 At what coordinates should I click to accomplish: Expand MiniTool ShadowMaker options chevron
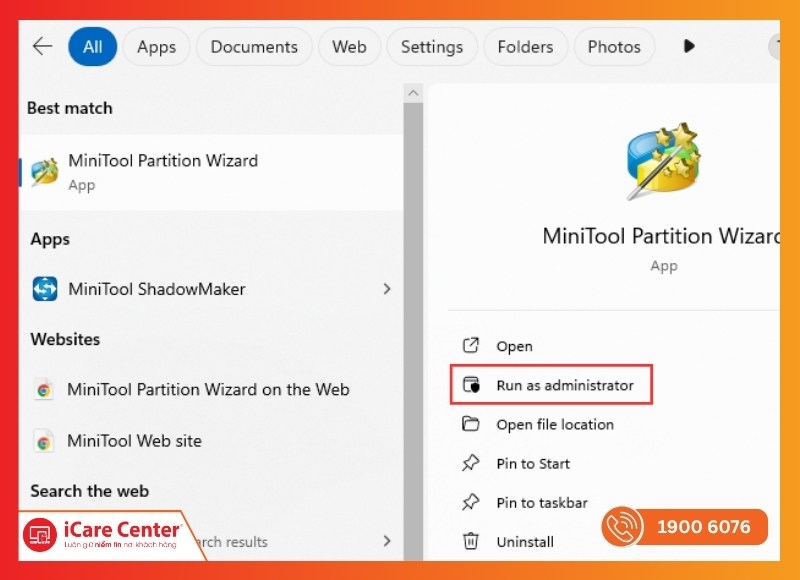387,289
